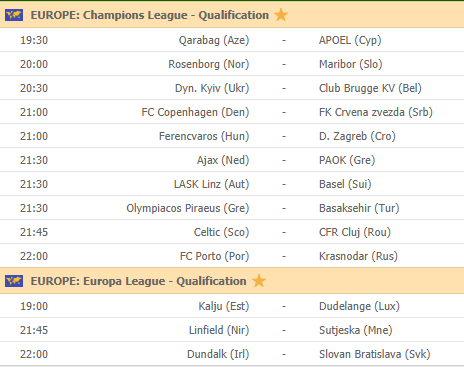Click the Europe map flag beside Europa League

click(x=14, y=281)
